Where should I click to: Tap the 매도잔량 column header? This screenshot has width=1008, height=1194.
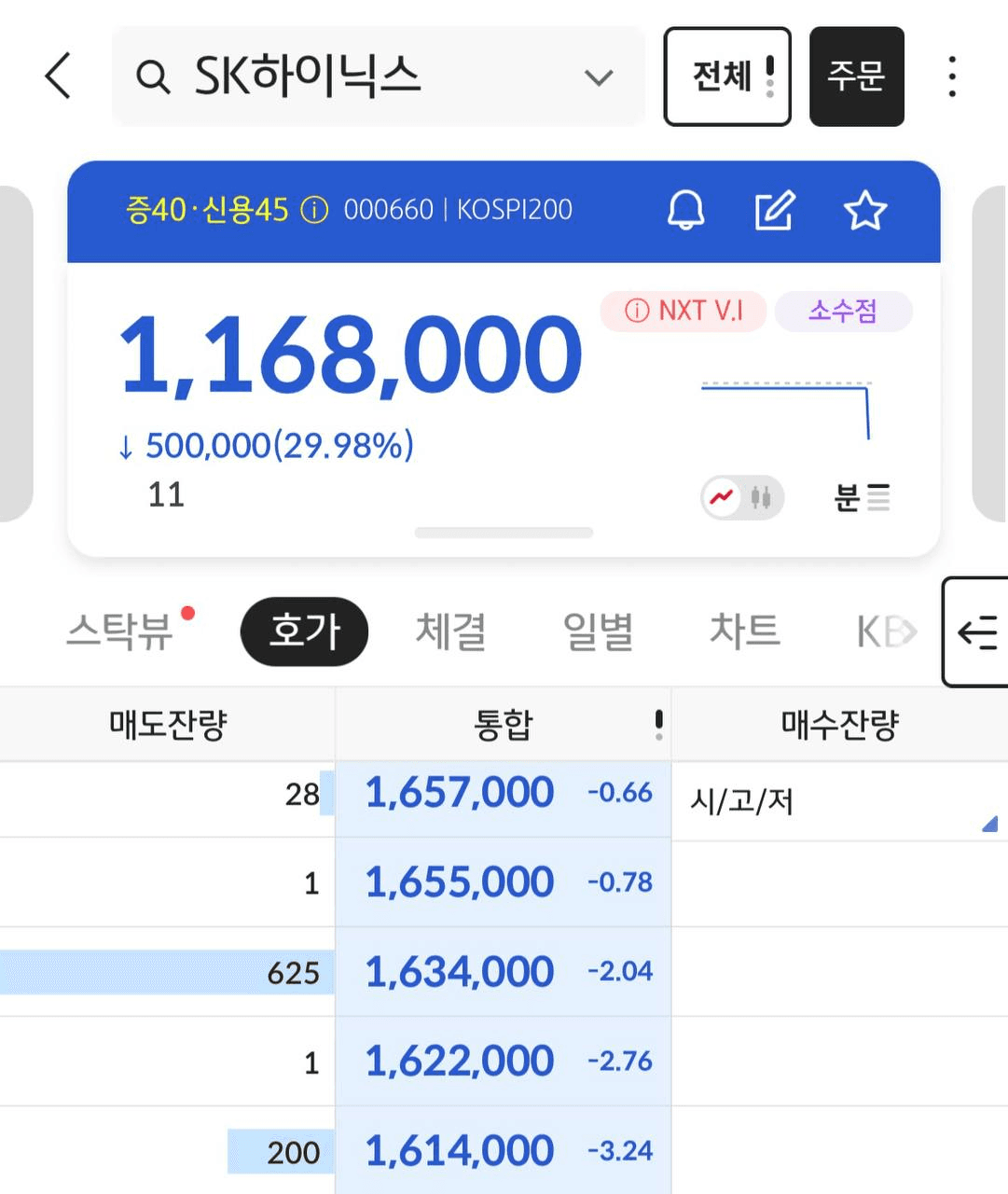pyautogui.click(x=168, y=725)
